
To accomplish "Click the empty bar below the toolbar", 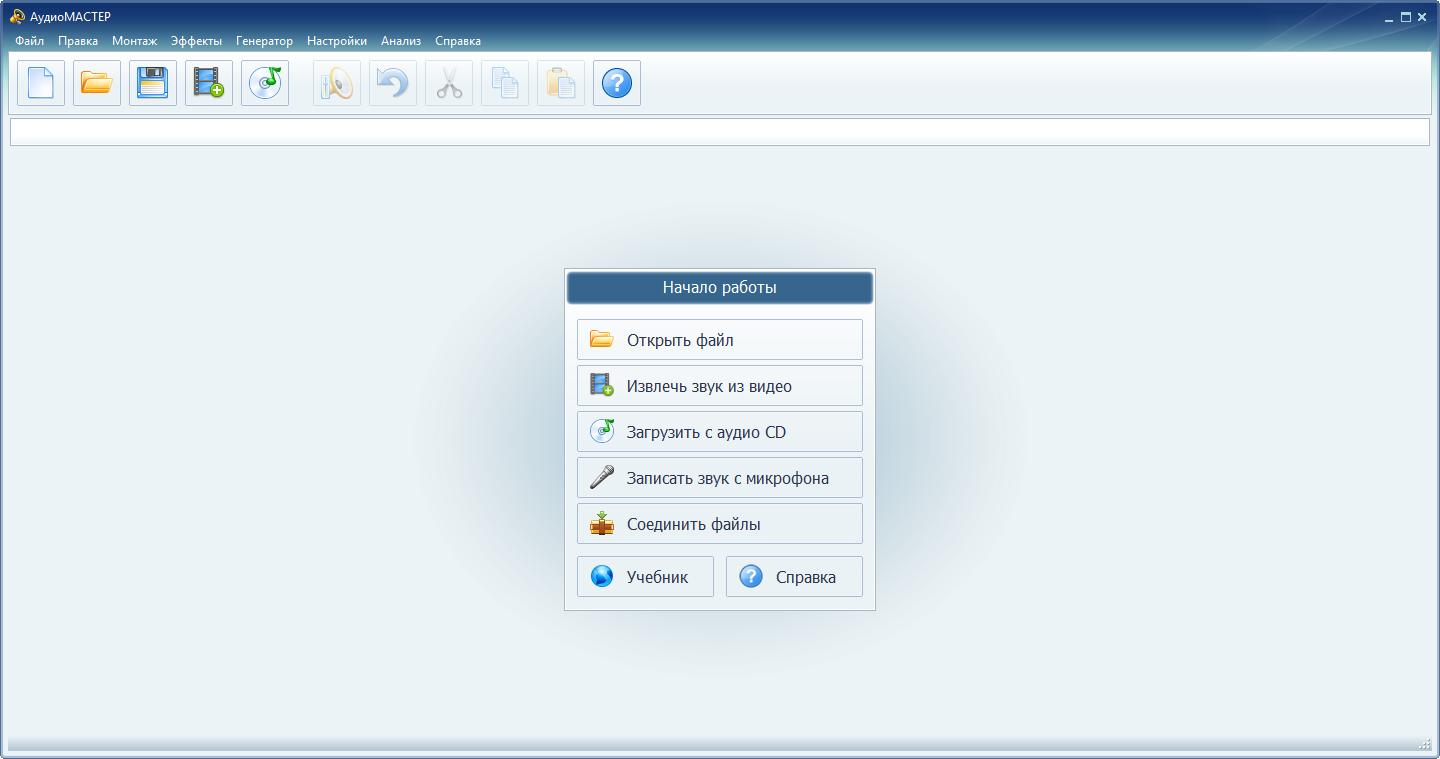I will coord(719,132).
